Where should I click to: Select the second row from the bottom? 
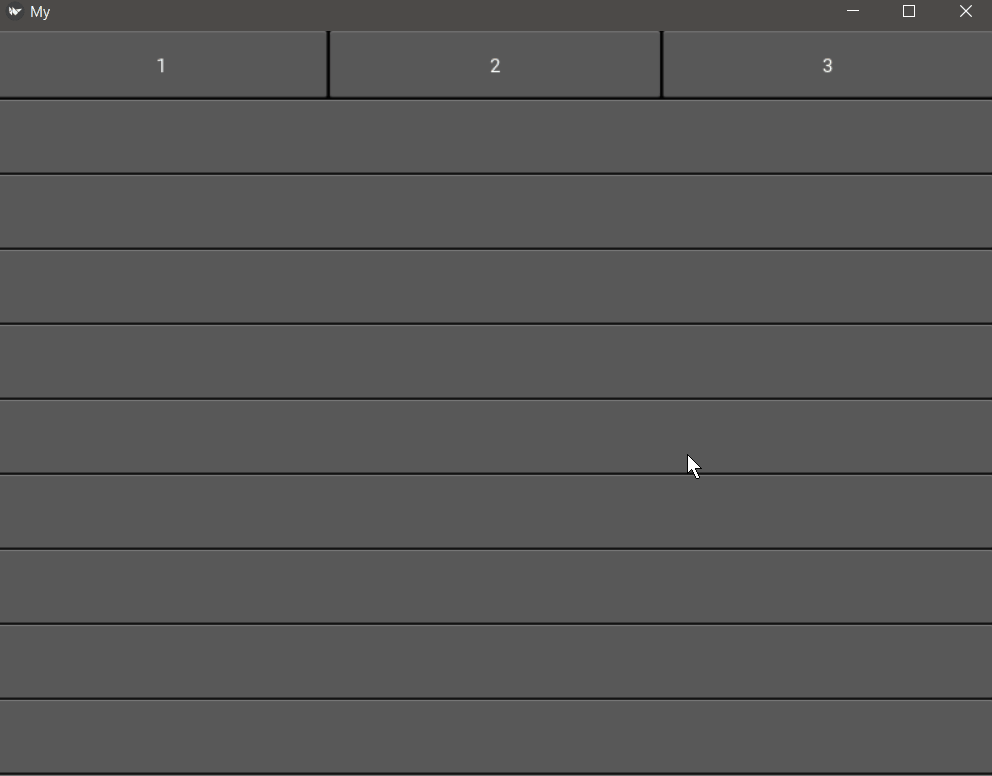(496, 661)
